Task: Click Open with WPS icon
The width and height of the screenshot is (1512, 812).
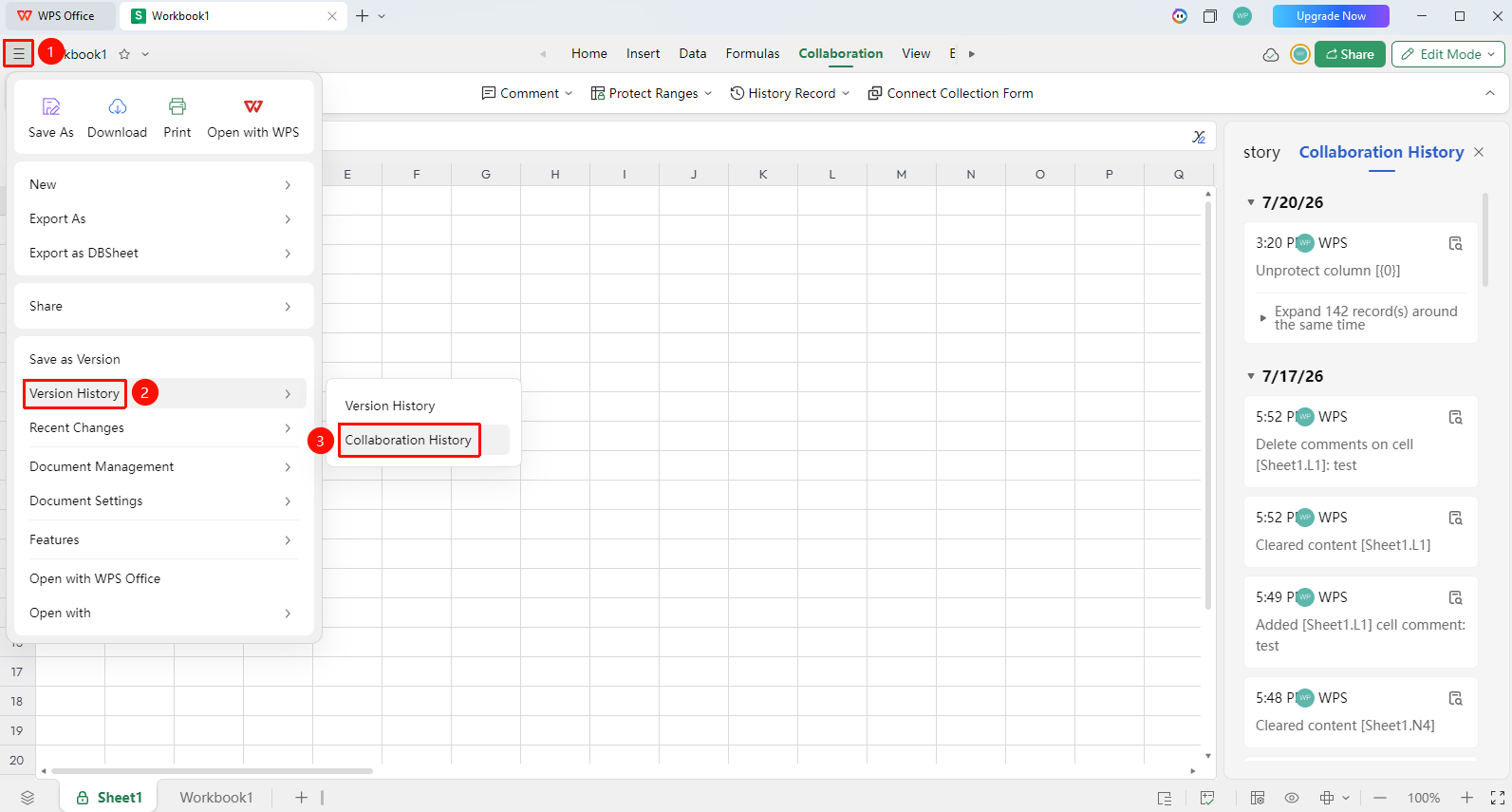Action: click(x=252, y=106)
